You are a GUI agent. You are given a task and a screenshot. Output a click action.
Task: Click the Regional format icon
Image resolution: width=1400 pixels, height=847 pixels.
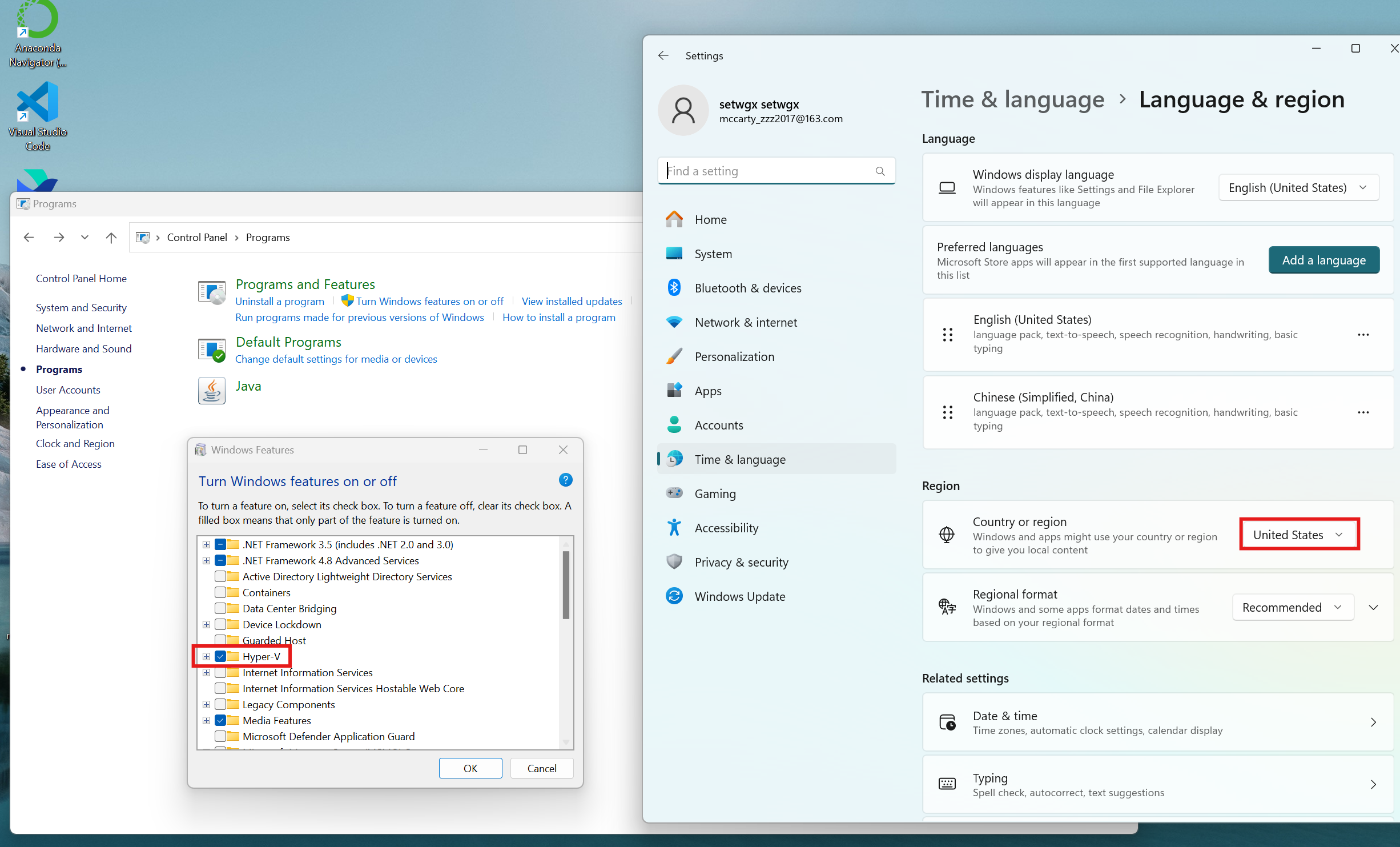[x=947, y=607]
